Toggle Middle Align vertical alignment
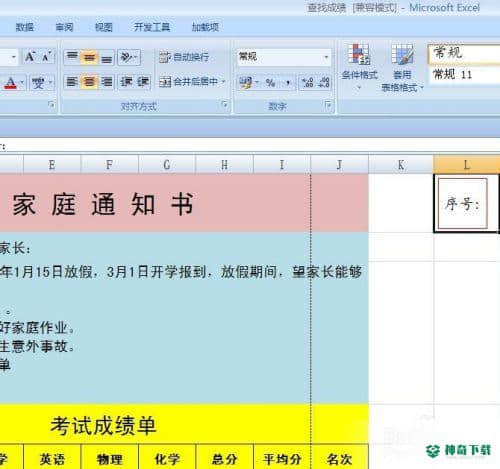This screenshot has width=500, height=469. [89, 57]
